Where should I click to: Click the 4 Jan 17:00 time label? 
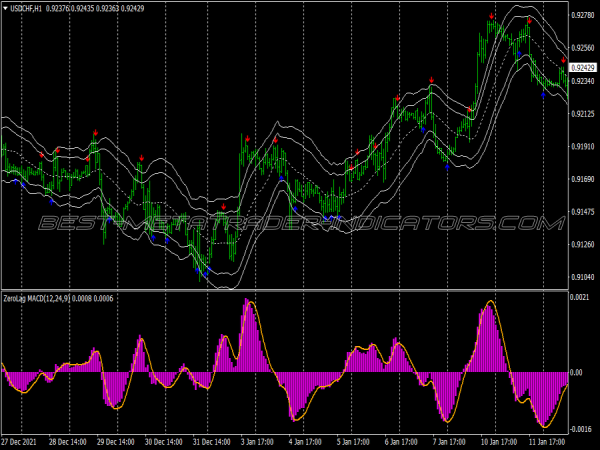[305, 442]
